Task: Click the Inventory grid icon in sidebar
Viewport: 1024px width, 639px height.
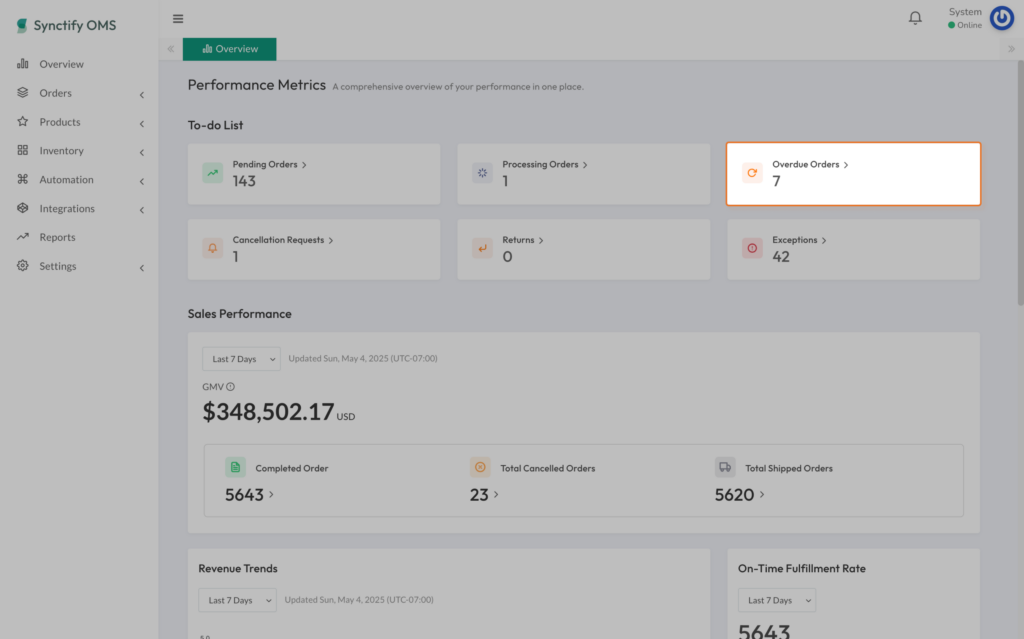Action: 23,150
